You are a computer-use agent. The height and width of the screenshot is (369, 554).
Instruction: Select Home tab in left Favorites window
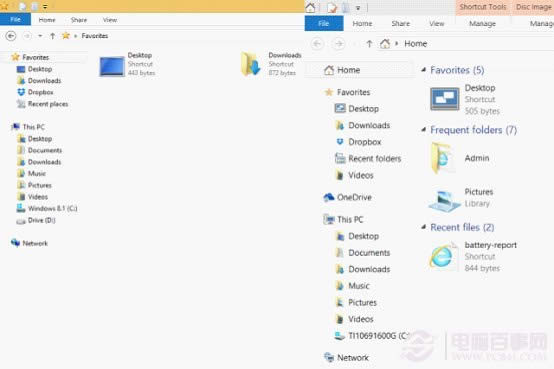click(47, 20)
